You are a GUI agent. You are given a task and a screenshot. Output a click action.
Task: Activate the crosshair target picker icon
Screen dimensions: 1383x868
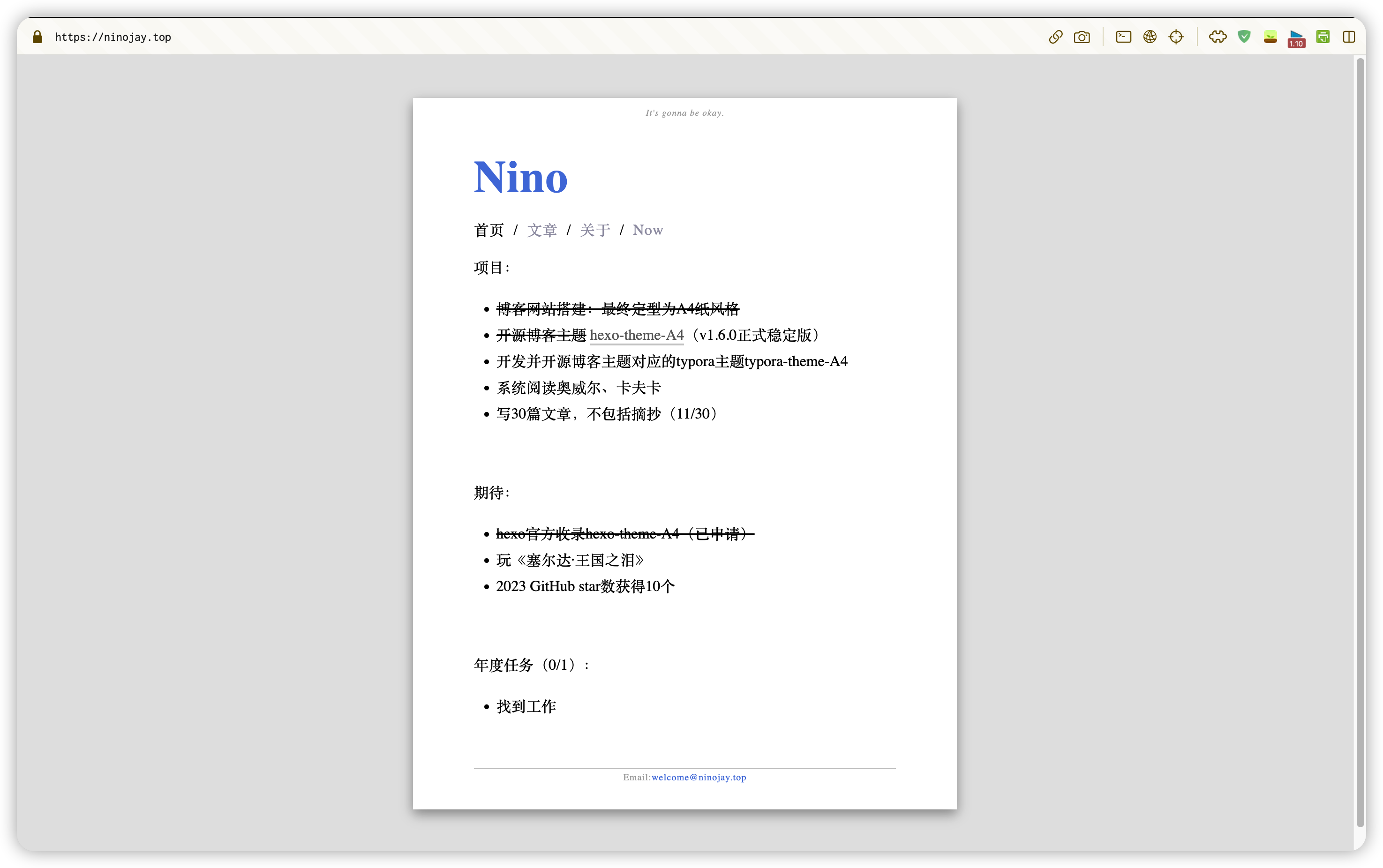click(1176, 37)
